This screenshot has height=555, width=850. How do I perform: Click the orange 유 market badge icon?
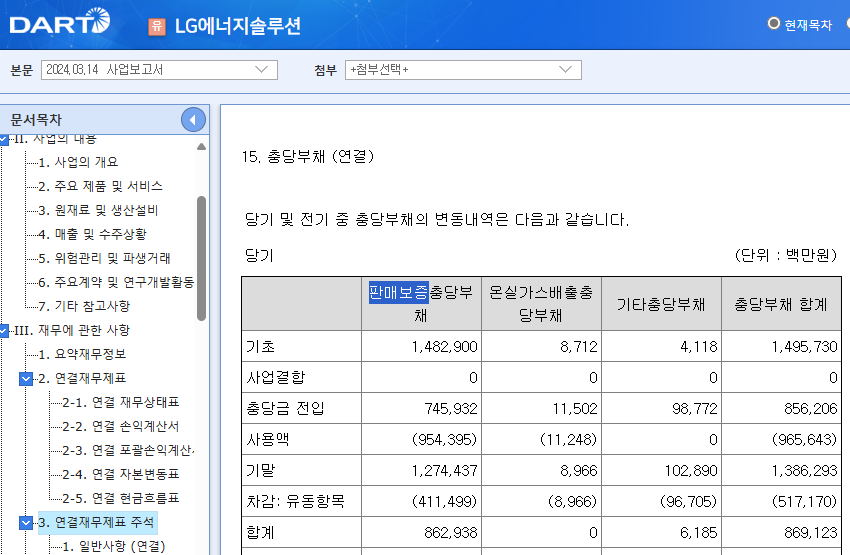[x=157, y=26]
